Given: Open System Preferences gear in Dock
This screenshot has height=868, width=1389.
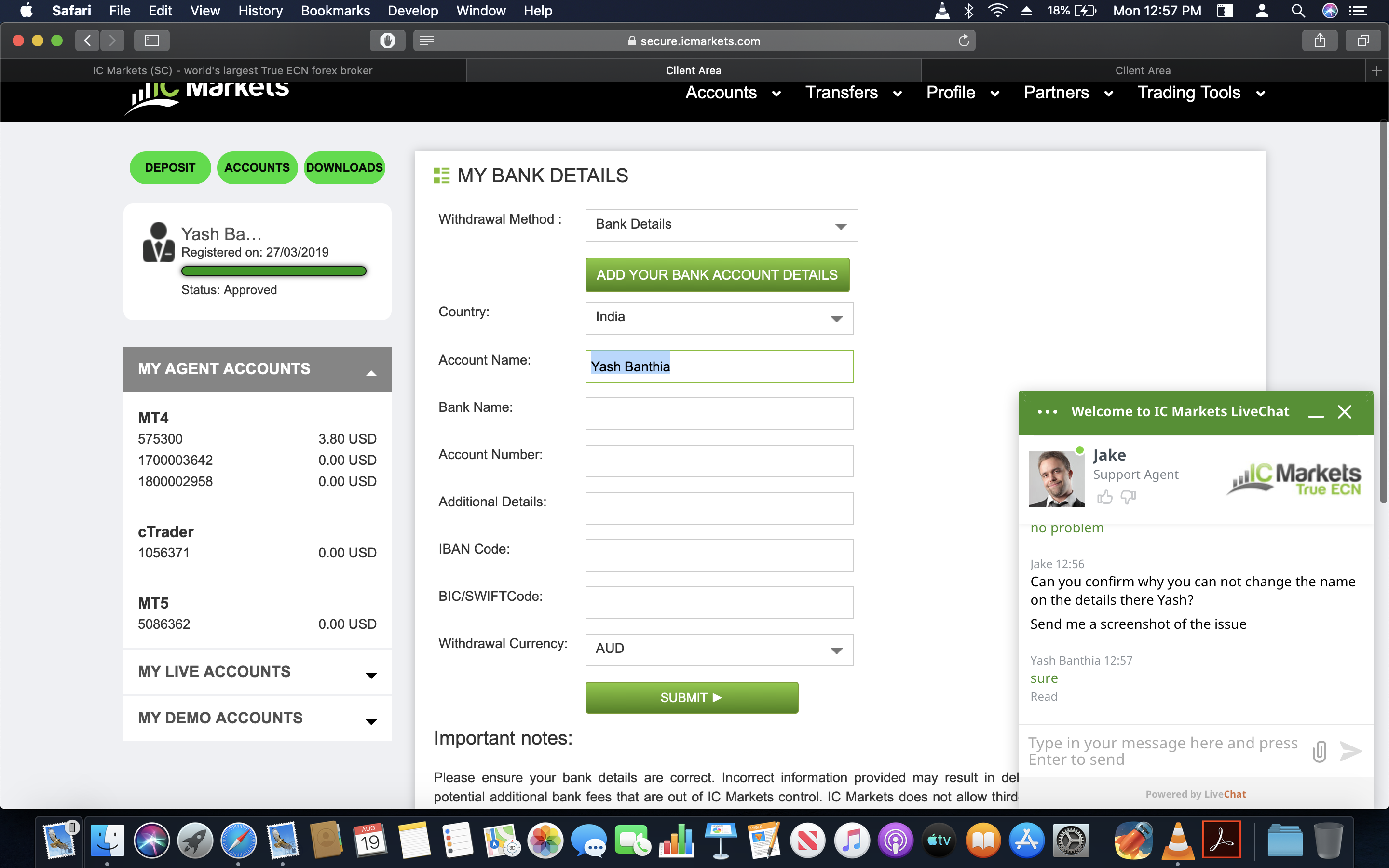Looking at the screenshot, I should pos(1071,841).
